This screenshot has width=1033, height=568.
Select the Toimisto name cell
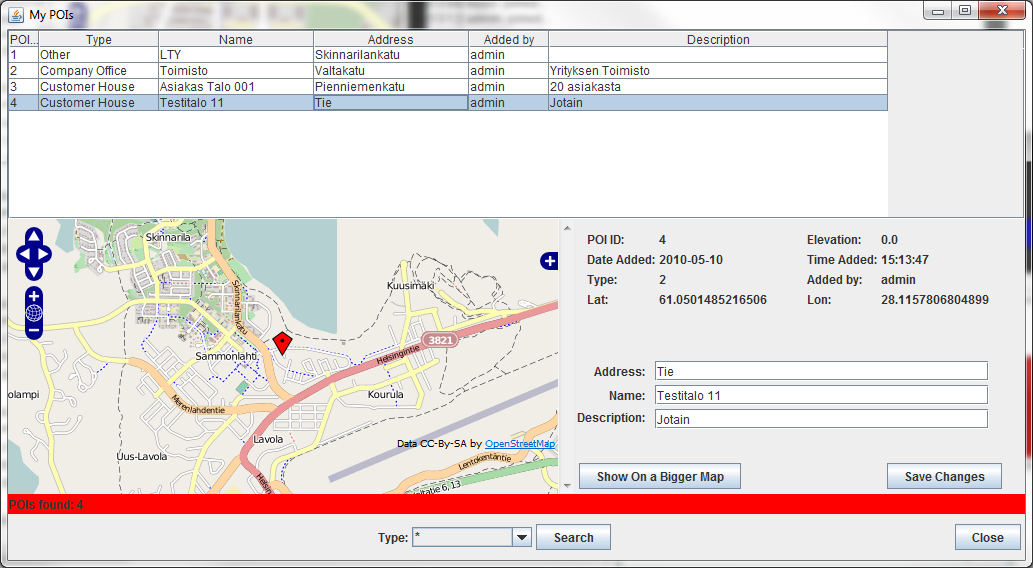236,71
